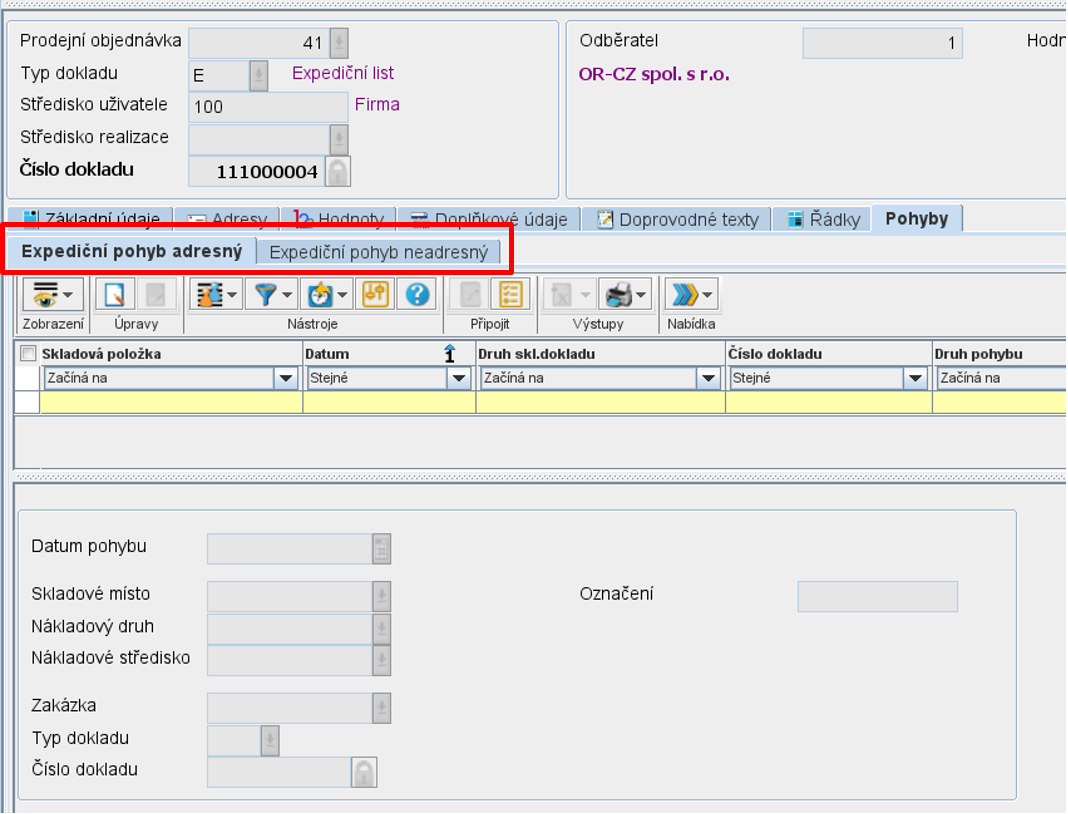Click the lock icon beside top Číslo dokladu

click(x=338, y=172)
